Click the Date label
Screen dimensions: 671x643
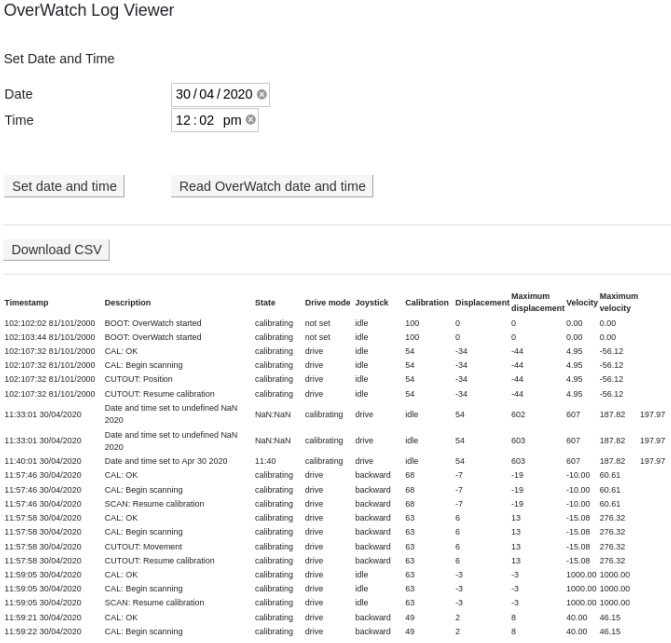point(18,94)
